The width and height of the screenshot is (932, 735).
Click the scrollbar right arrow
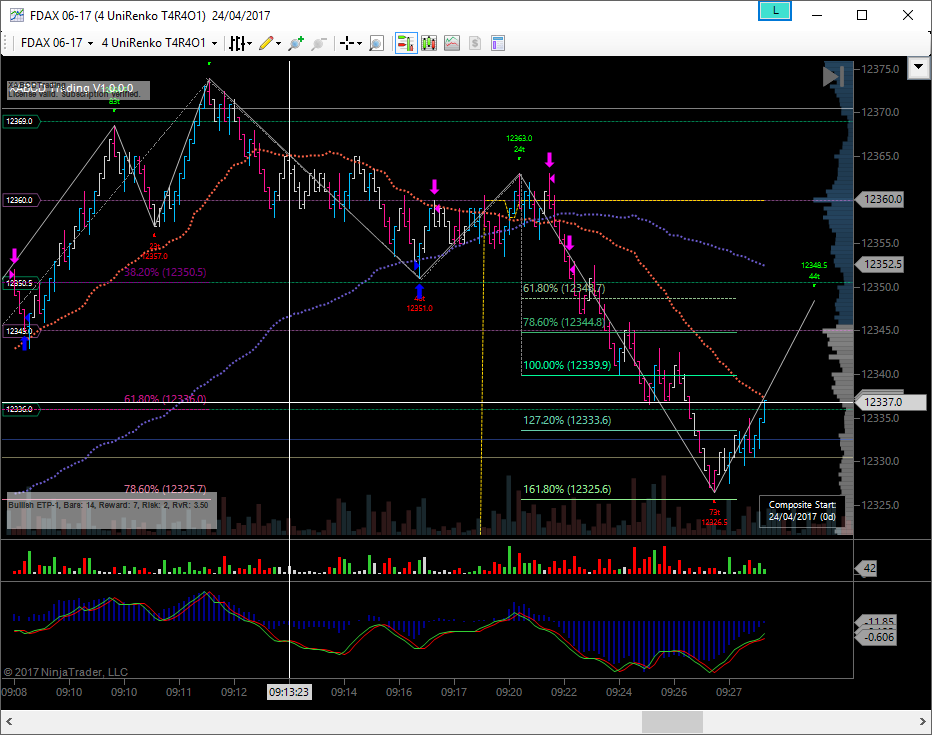(922, 722)
